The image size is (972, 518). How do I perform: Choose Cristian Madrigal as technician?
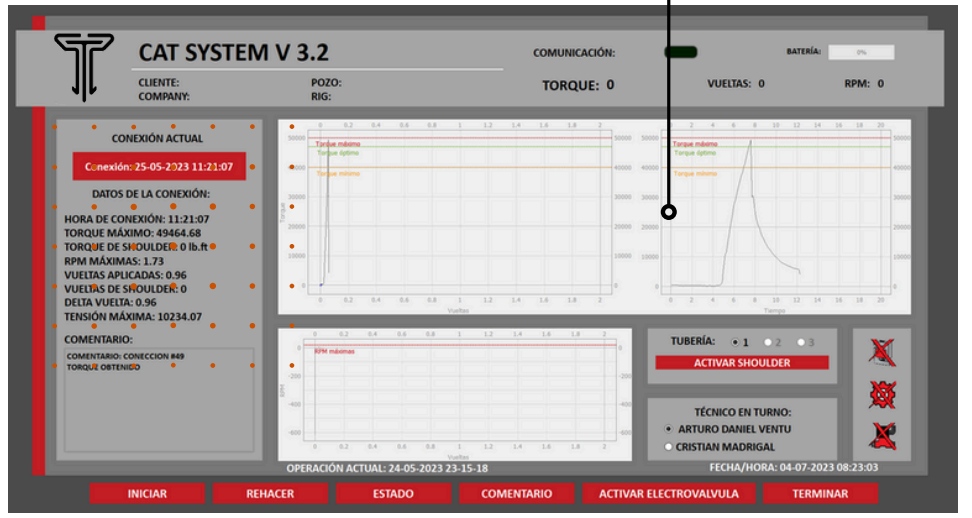coord(669,447)
